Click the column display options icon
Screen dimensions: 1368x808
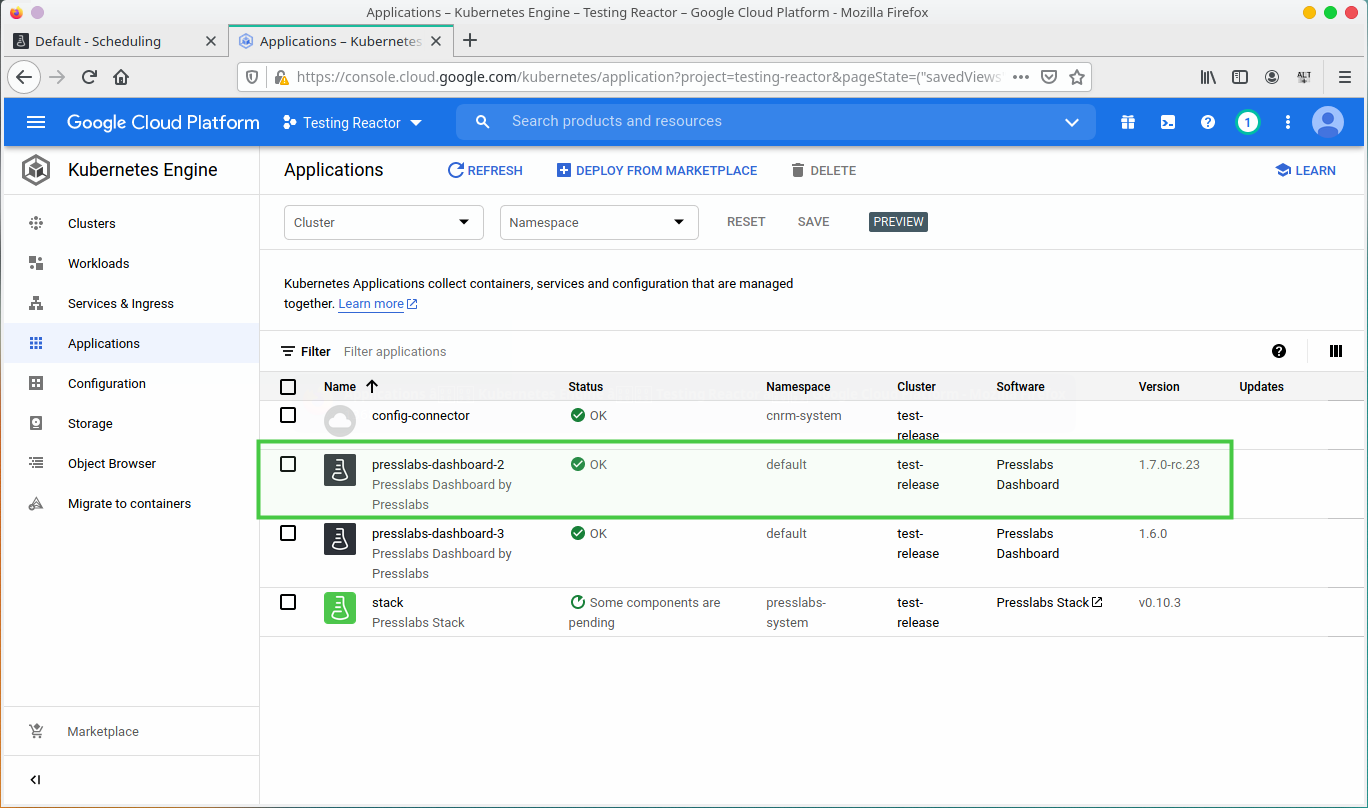pos(1335,351)
